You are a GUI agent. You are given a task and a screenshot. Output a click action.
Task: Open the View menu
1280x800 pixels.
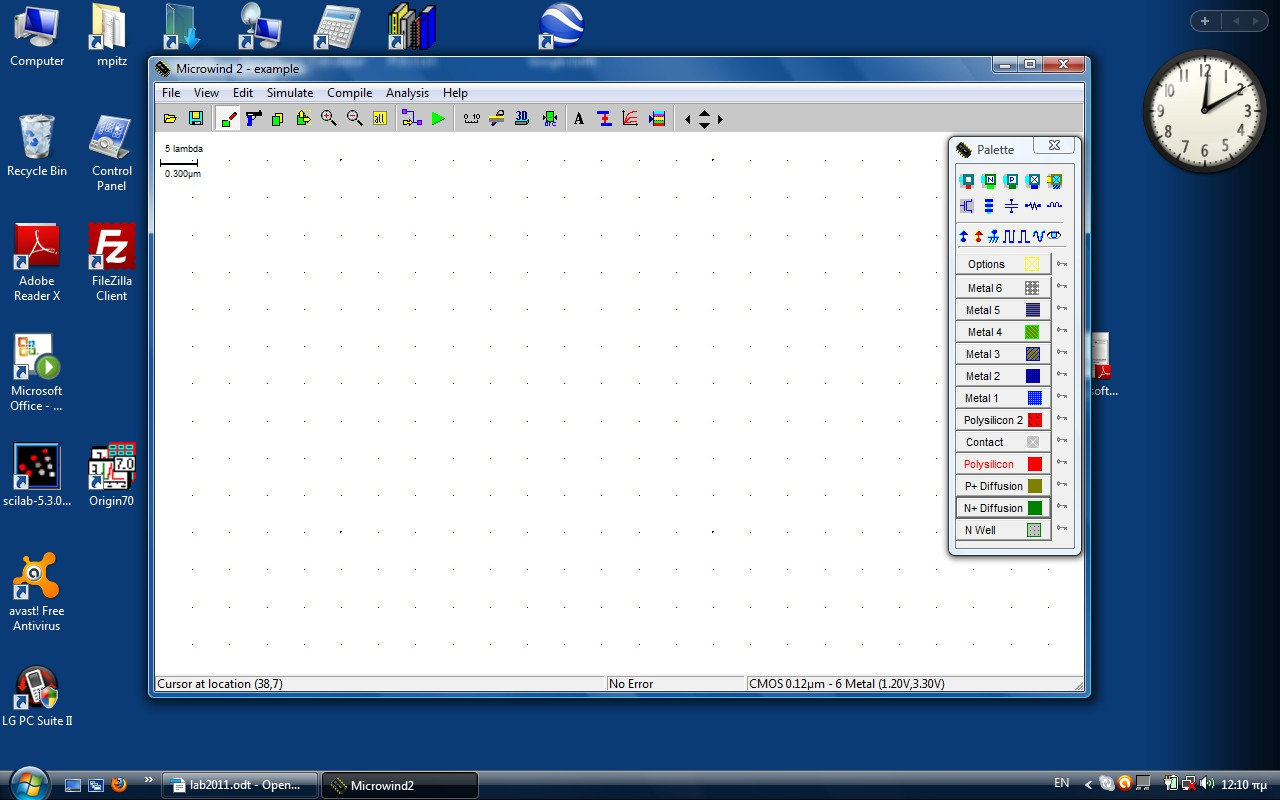click(206, 93)
